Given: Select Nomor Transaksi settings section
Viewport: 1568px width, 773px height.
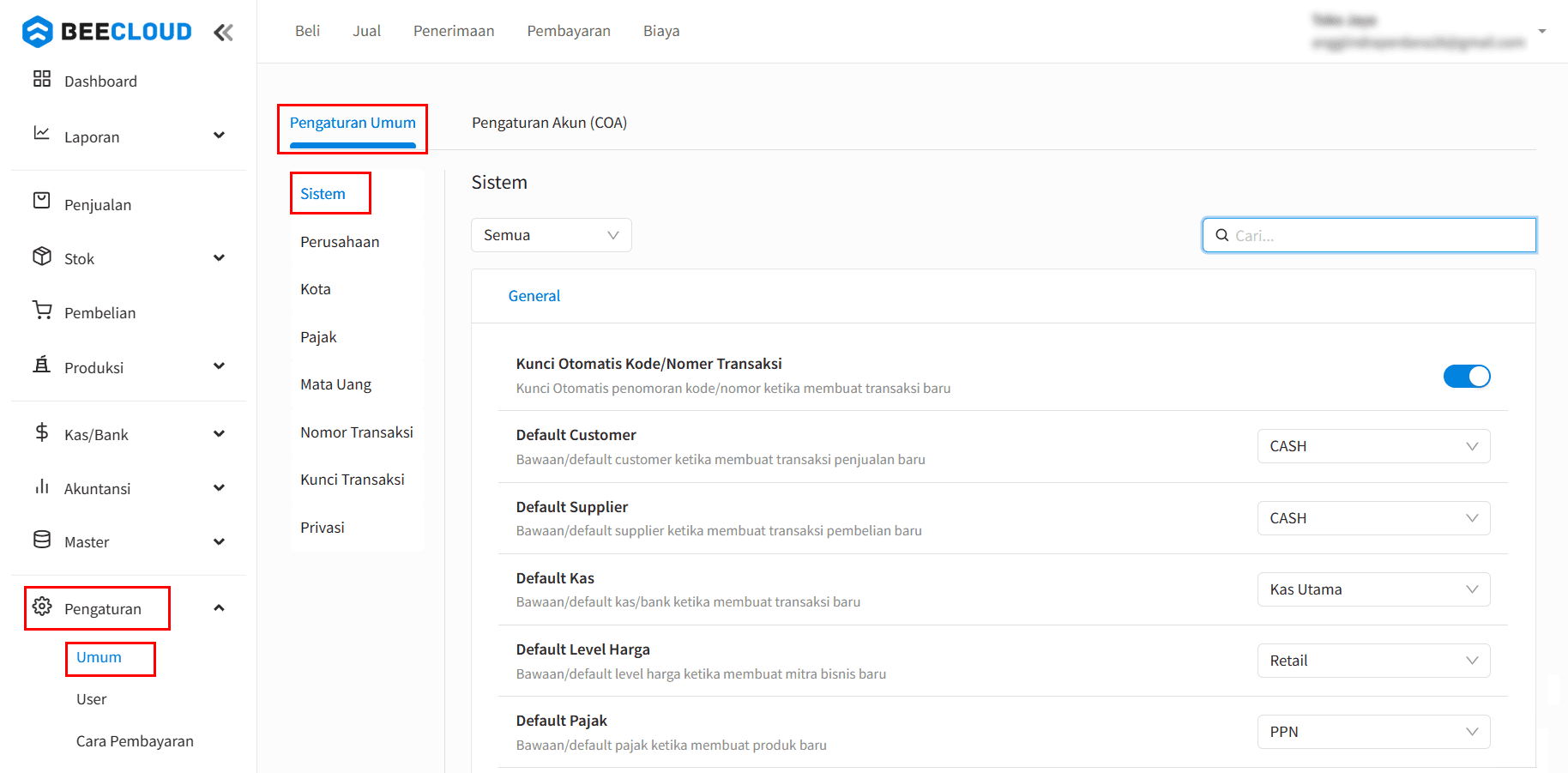Looking at the screenshot, I should pyautogui.click(x=357, y=432).
